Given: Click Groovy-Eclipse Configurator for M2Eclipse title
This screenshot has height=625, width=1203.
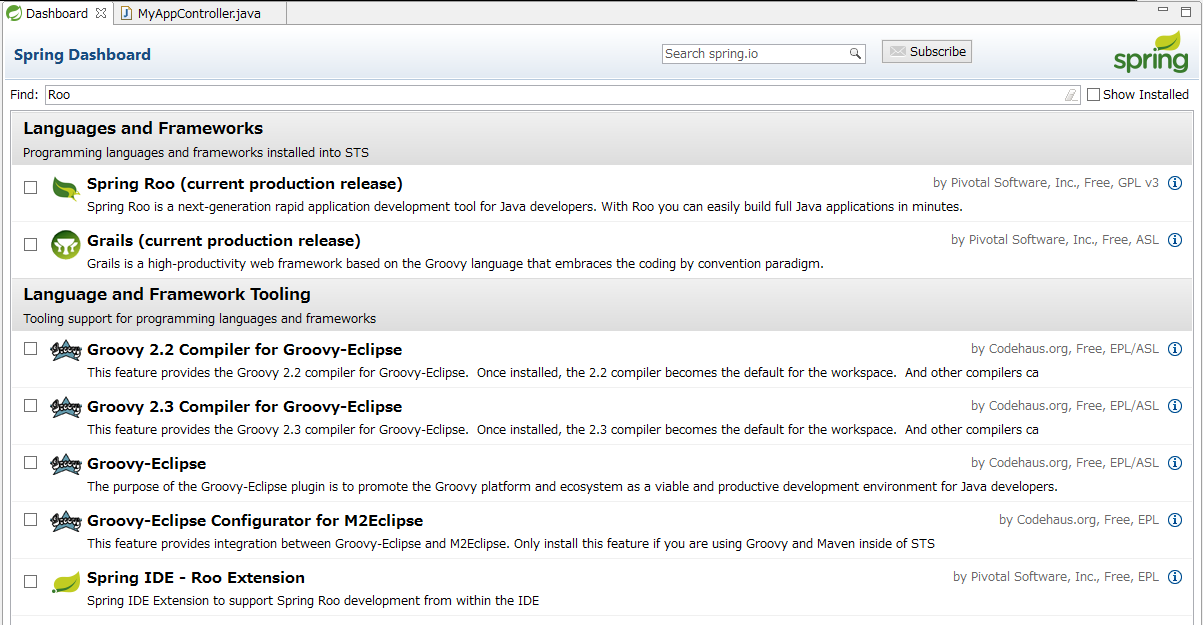Looking at the screenshot, I should point(255,521).
